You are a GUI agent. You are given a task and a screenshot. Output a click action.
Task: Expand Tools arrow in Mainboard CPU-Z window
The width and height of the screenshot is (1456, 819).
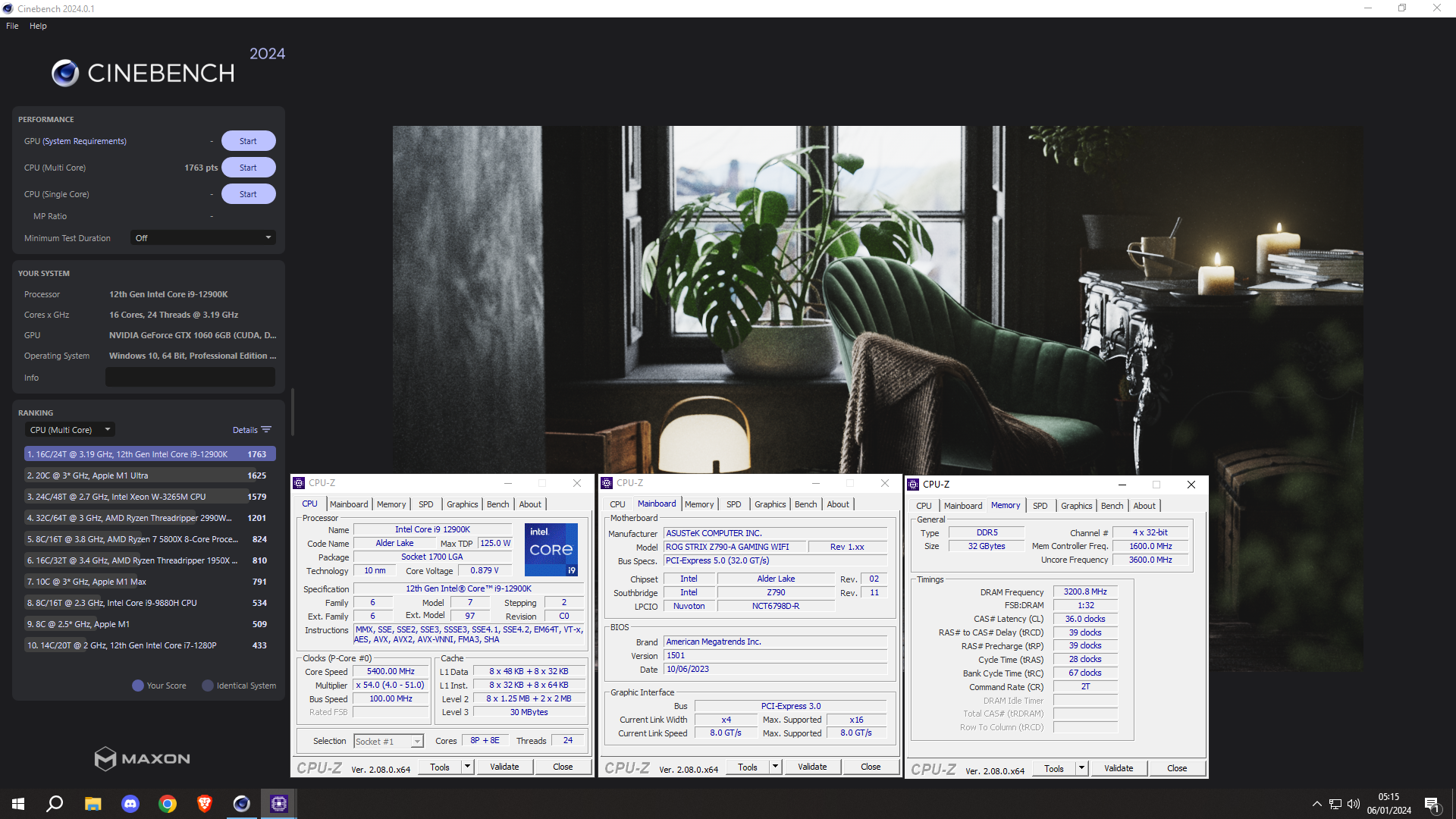coord(775,767)
